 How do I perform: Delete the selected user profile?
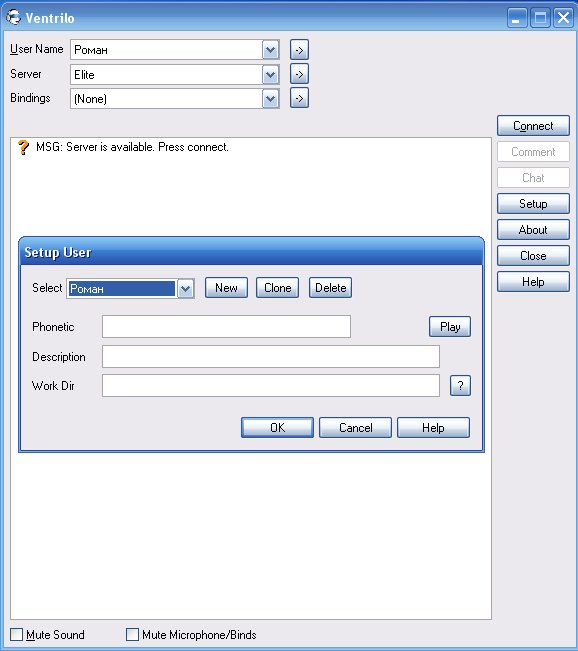pos(331,288)
